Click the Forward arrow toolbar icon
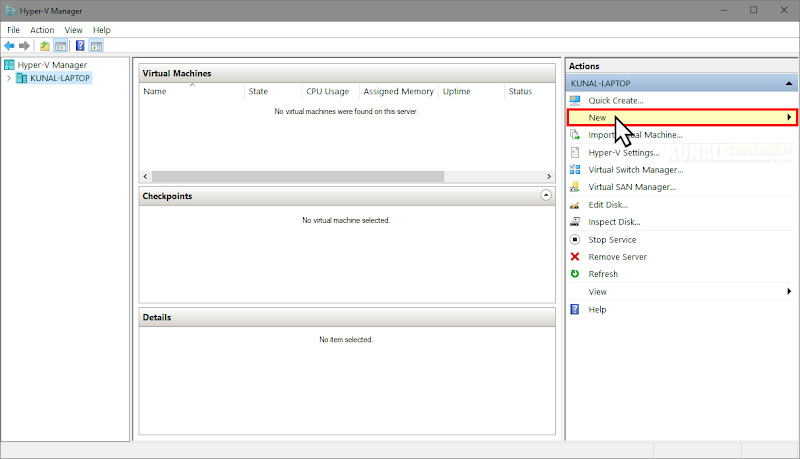The width and height of the screenshot is (800, 459). pyautogui.click(x=24, y=46)
